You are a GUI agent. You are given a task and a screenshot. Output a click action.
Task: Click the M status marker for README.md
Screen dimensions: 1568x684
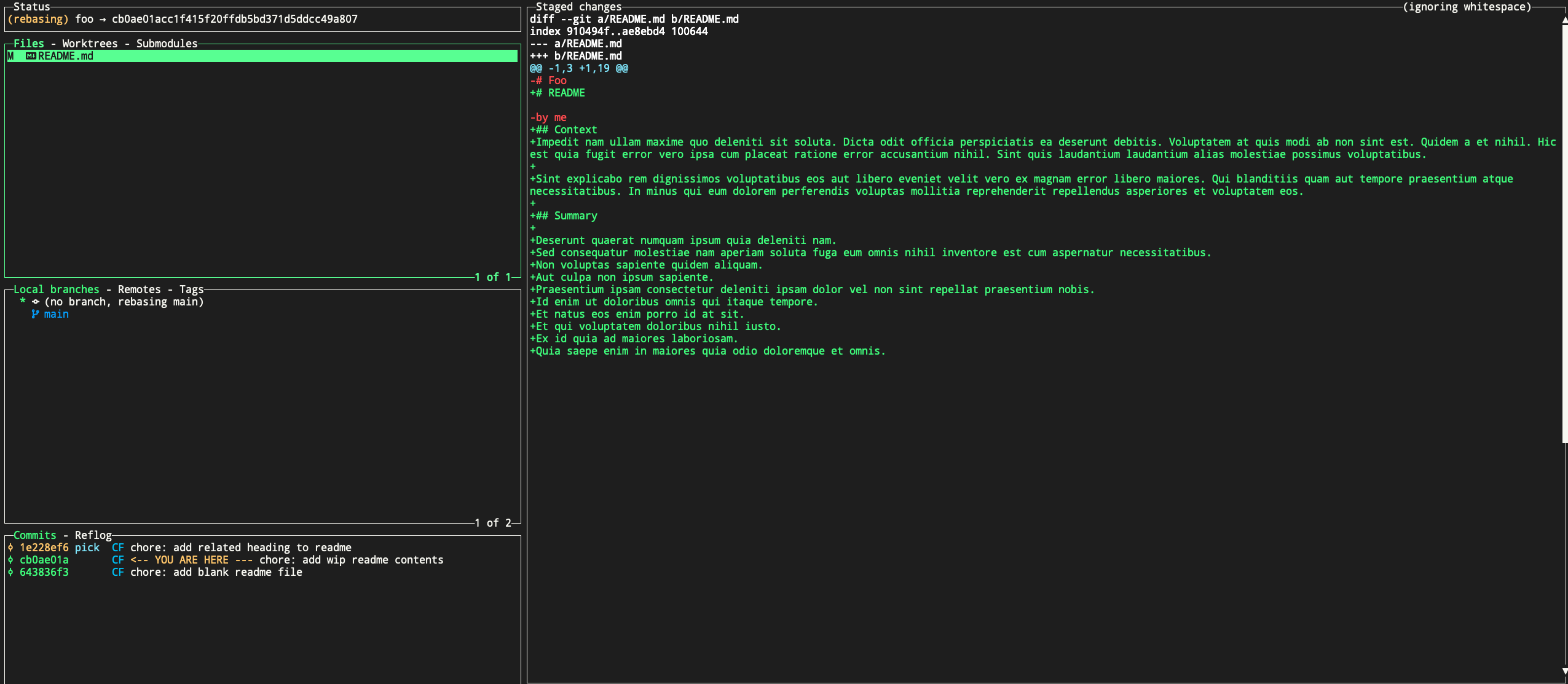(x=10, y=56)
